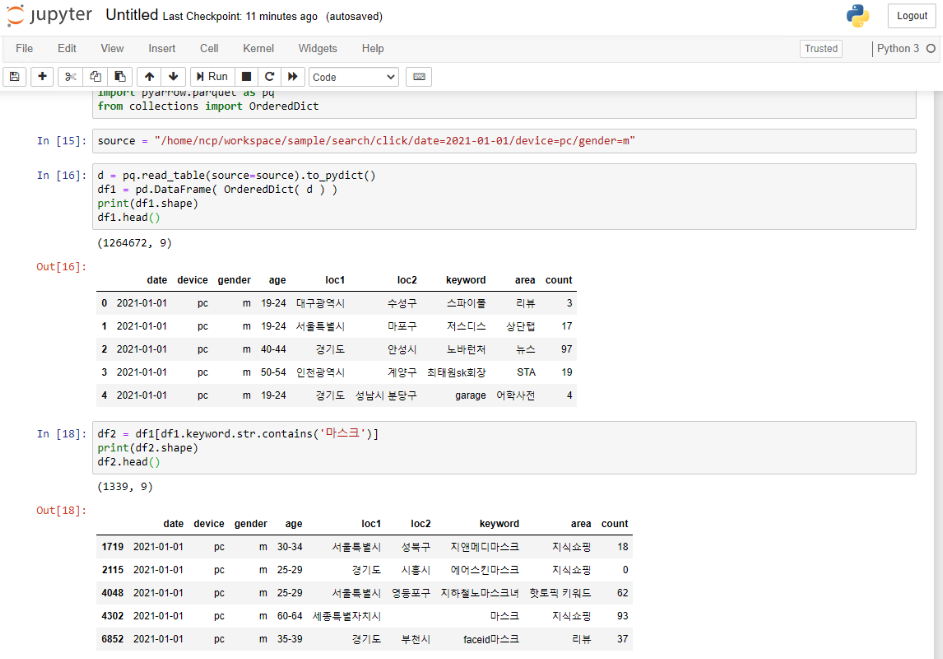Click the Logout button
The image size is (943, 659).
click(x=912, y=16)
